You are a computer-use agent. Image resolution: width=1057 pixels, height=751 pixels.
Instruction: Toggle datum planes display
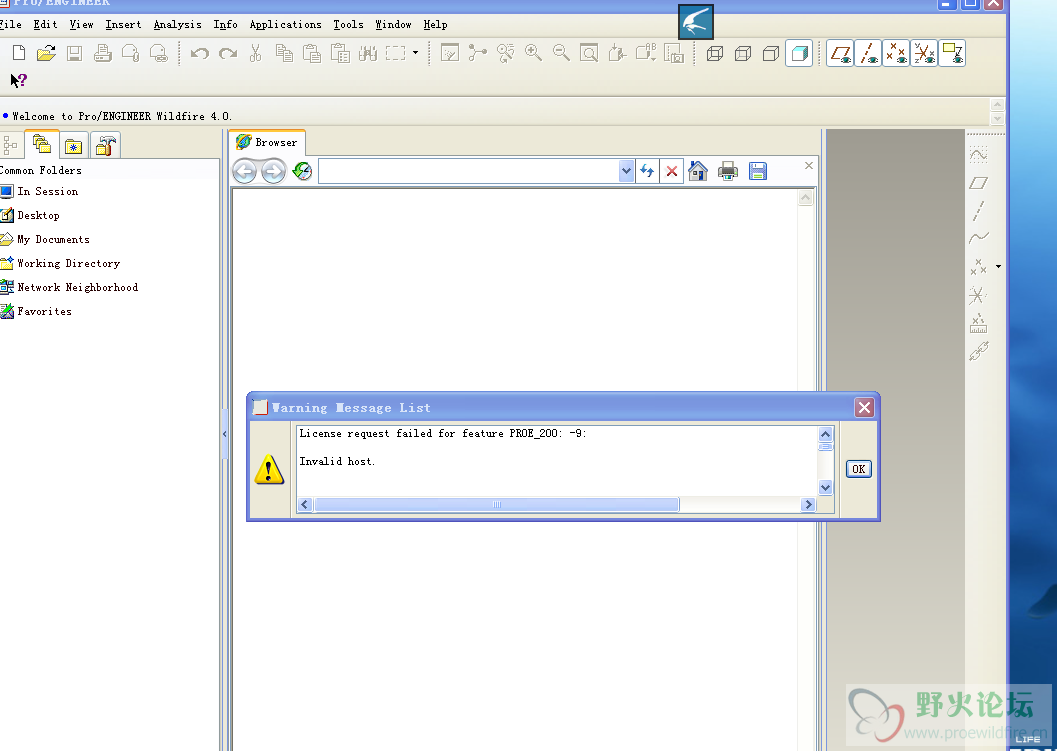point(841,53)
